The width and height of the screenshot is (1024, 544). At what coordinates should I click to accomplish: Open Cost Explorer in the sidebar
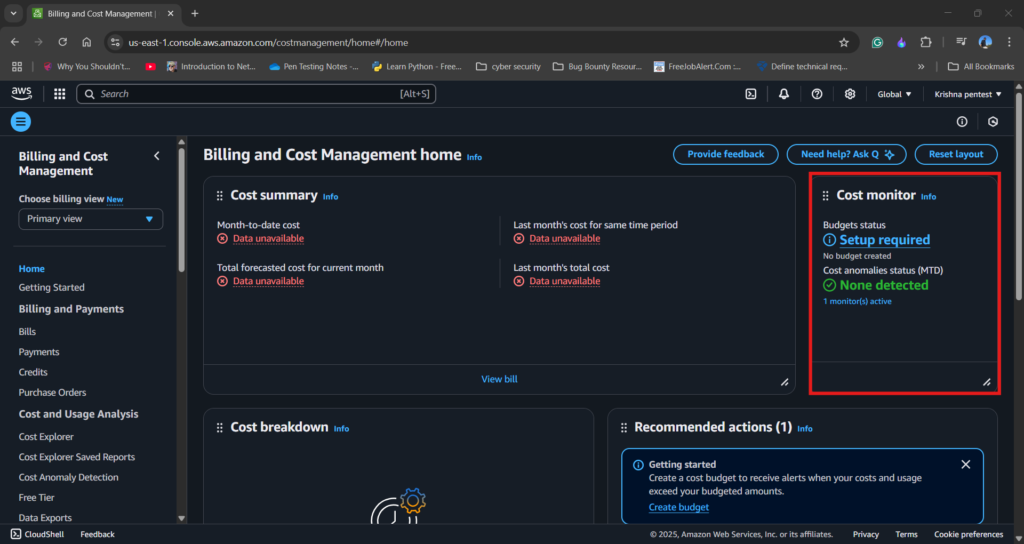[46, 437]
